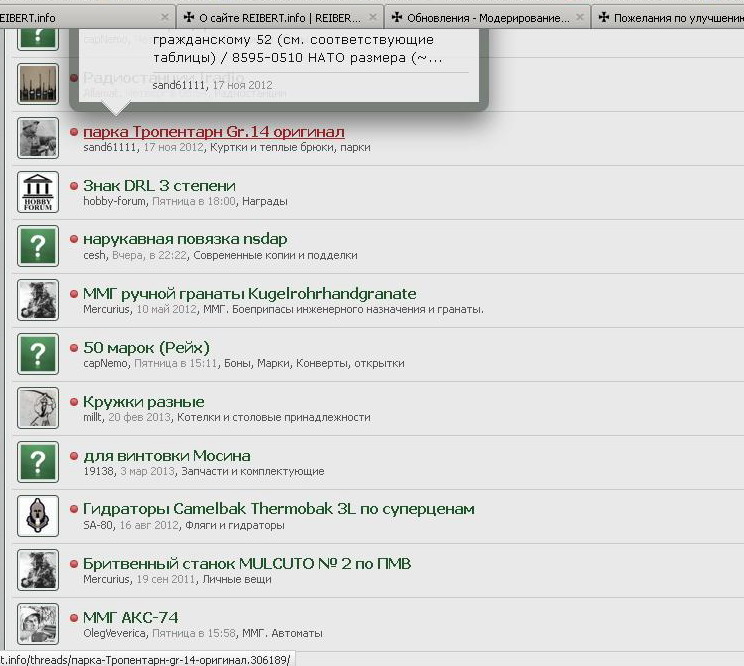Open thread для винтовки Мосина

(167, 456)
